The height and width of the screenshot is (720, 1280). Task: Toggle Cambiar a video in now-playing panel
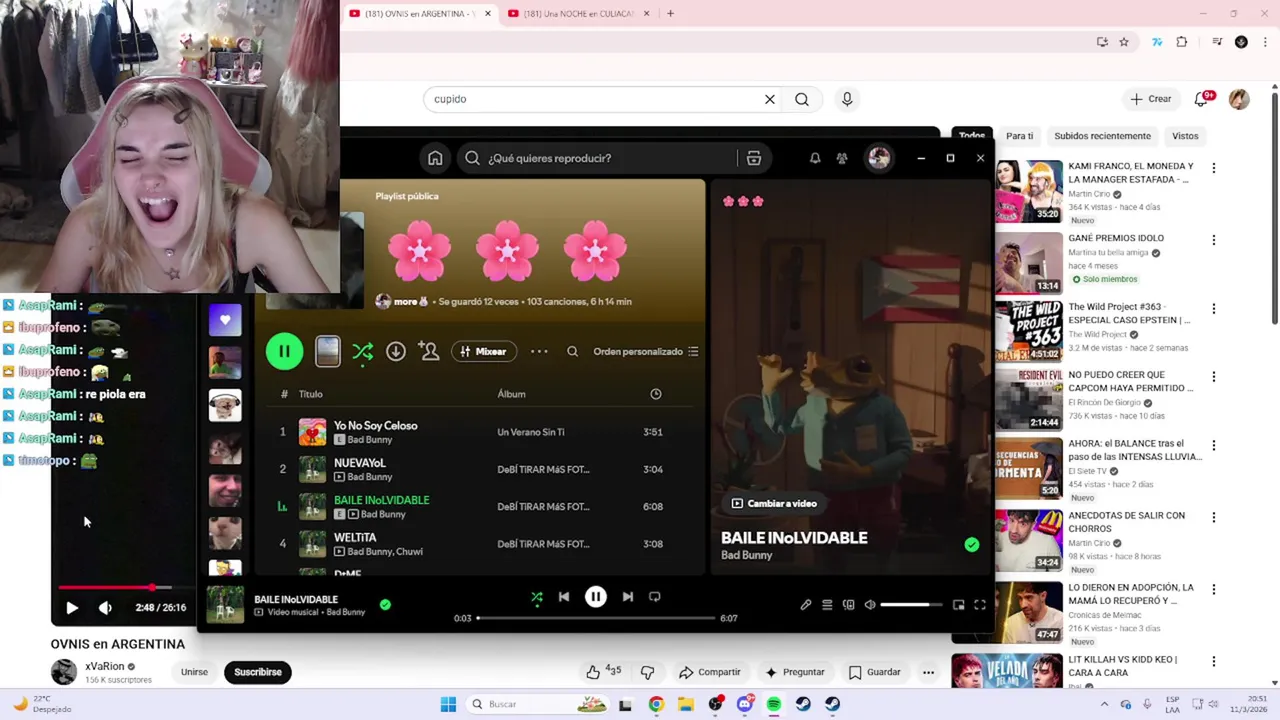(774, 503)
